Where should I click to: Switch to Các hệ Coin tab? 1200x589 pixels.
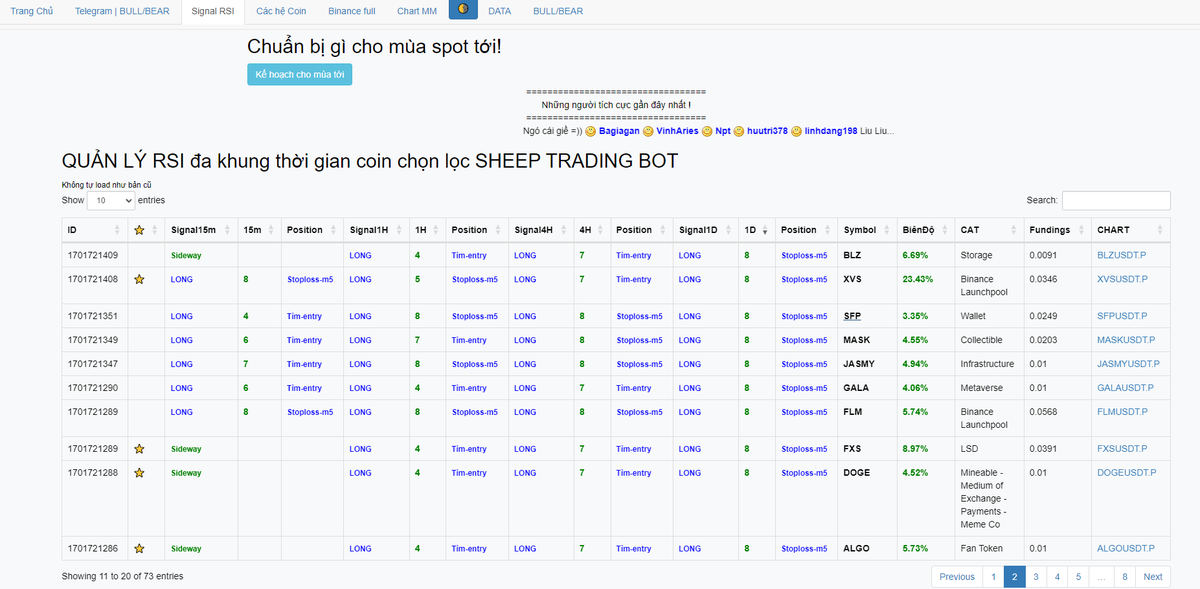(281, 11)
